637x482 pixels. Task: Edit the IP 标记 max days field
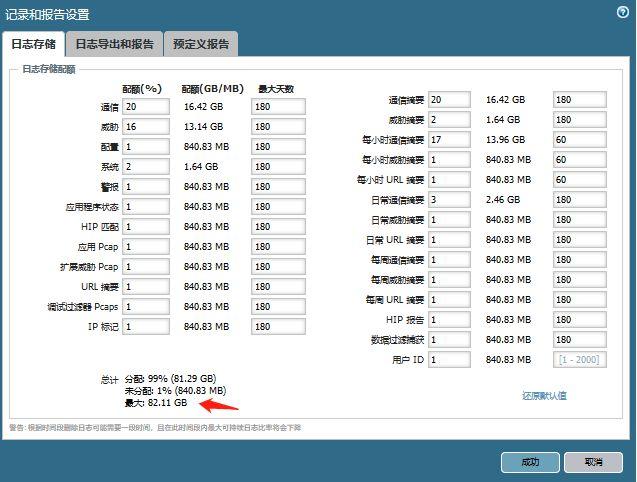[x=279, y=326]
